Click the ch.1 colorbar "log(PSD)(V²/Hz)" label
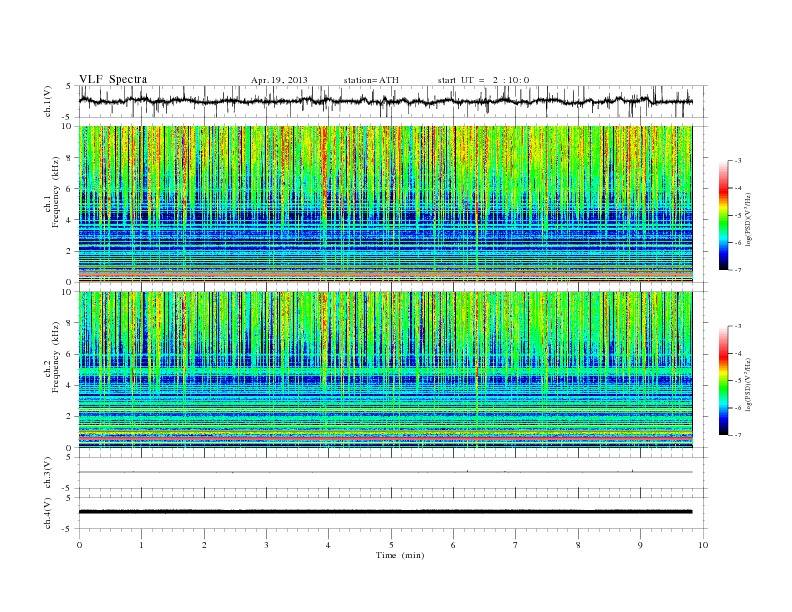The image size is (792, 612). (x=749, y=219)
